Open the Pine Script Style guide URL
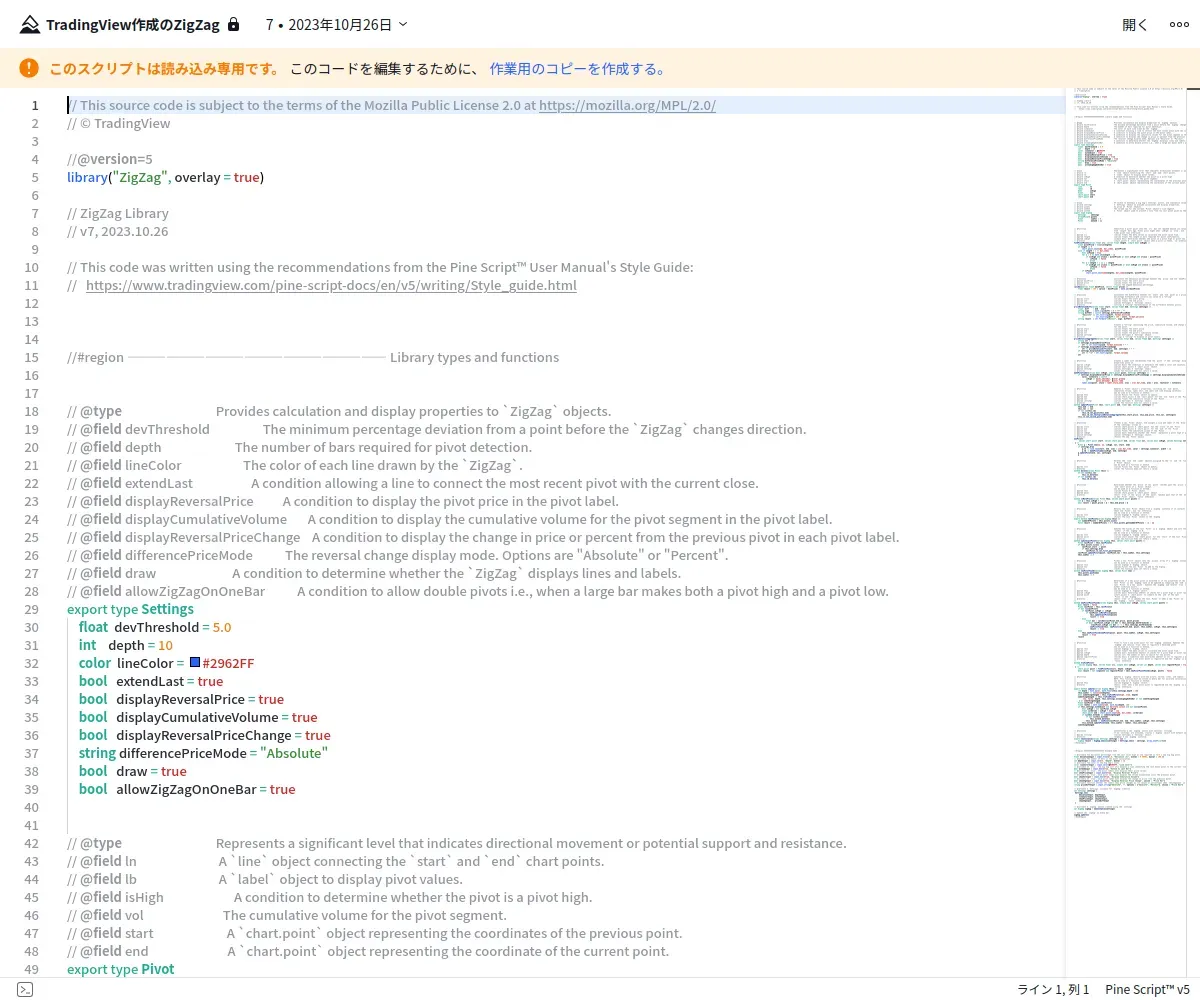The width and height of the screenshot is (1200, 1000). 331,285
